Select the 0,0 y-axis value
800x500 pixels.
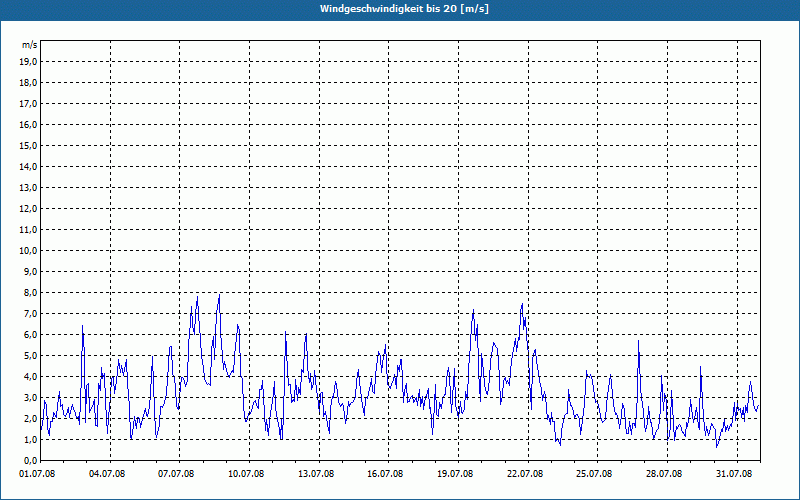tap(31, 460)
